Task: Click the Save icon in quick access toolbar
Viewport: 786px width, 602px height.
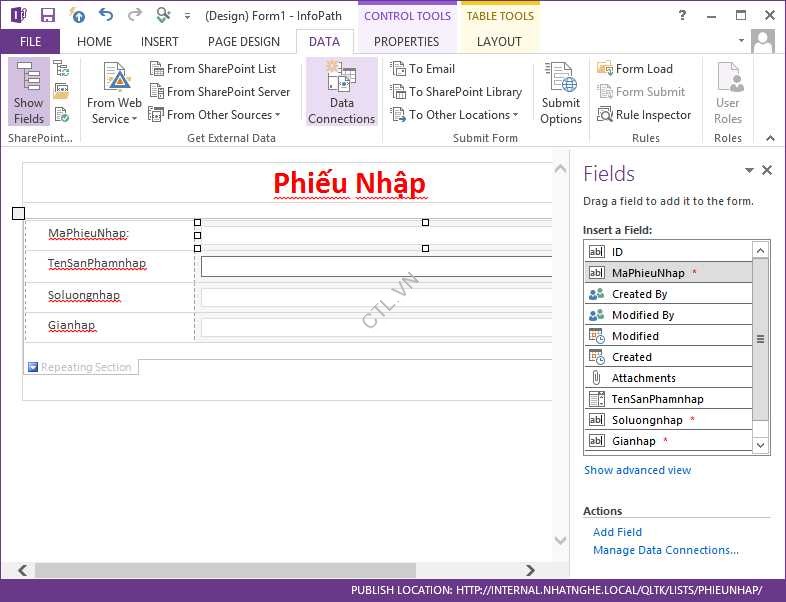Action: coord(48,16)
